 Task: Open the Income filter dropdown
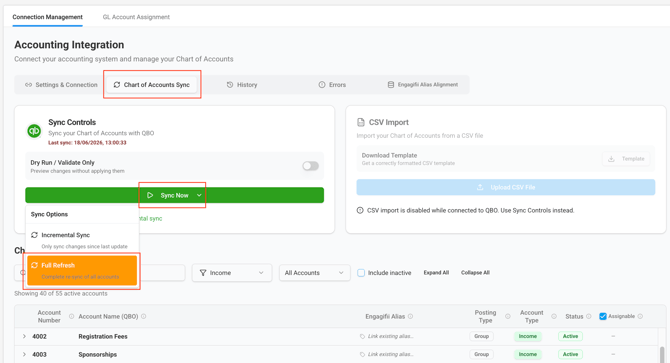click(x=232, y=273)
